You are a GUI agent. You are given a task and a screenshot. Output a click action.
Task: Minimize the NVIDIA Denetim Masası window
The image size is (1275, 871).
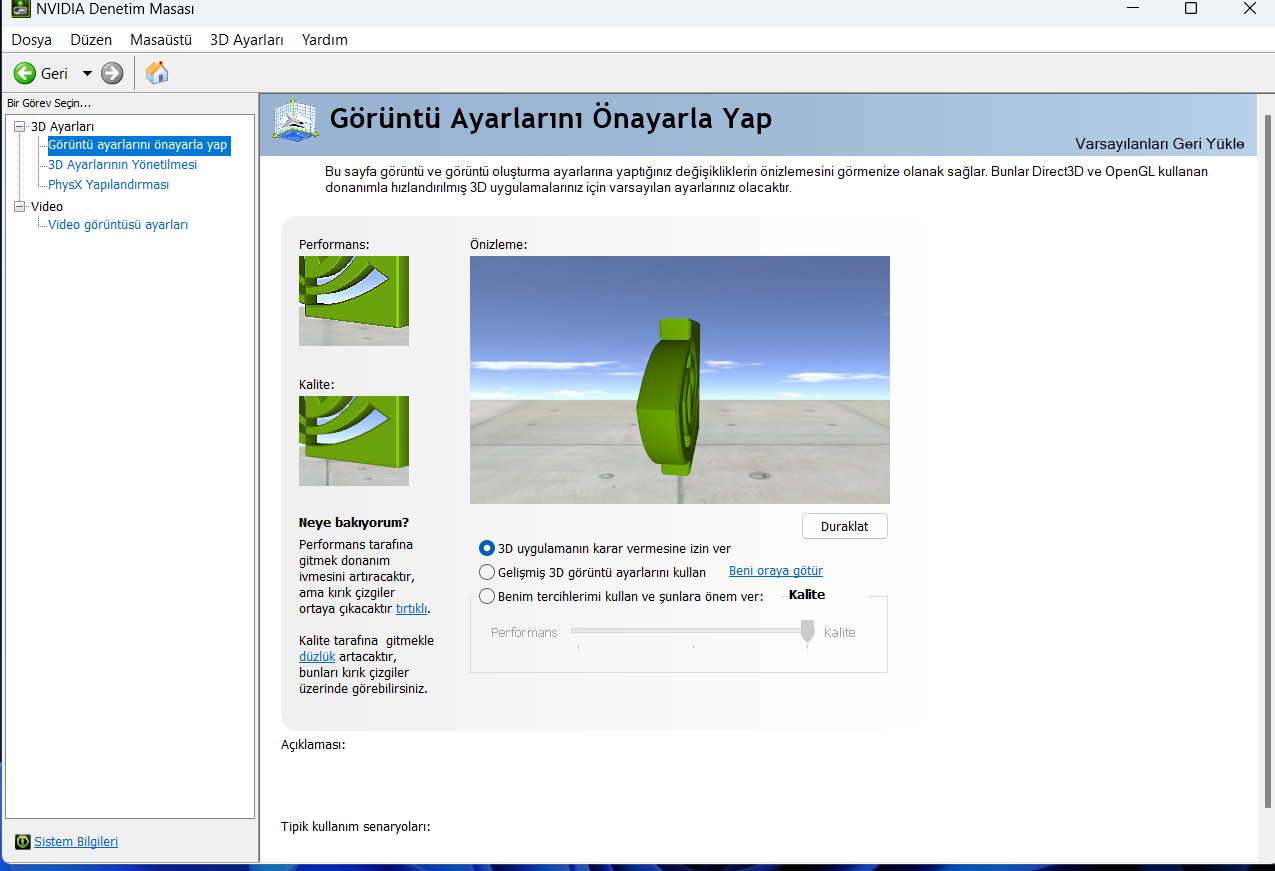click(1131, 9)
